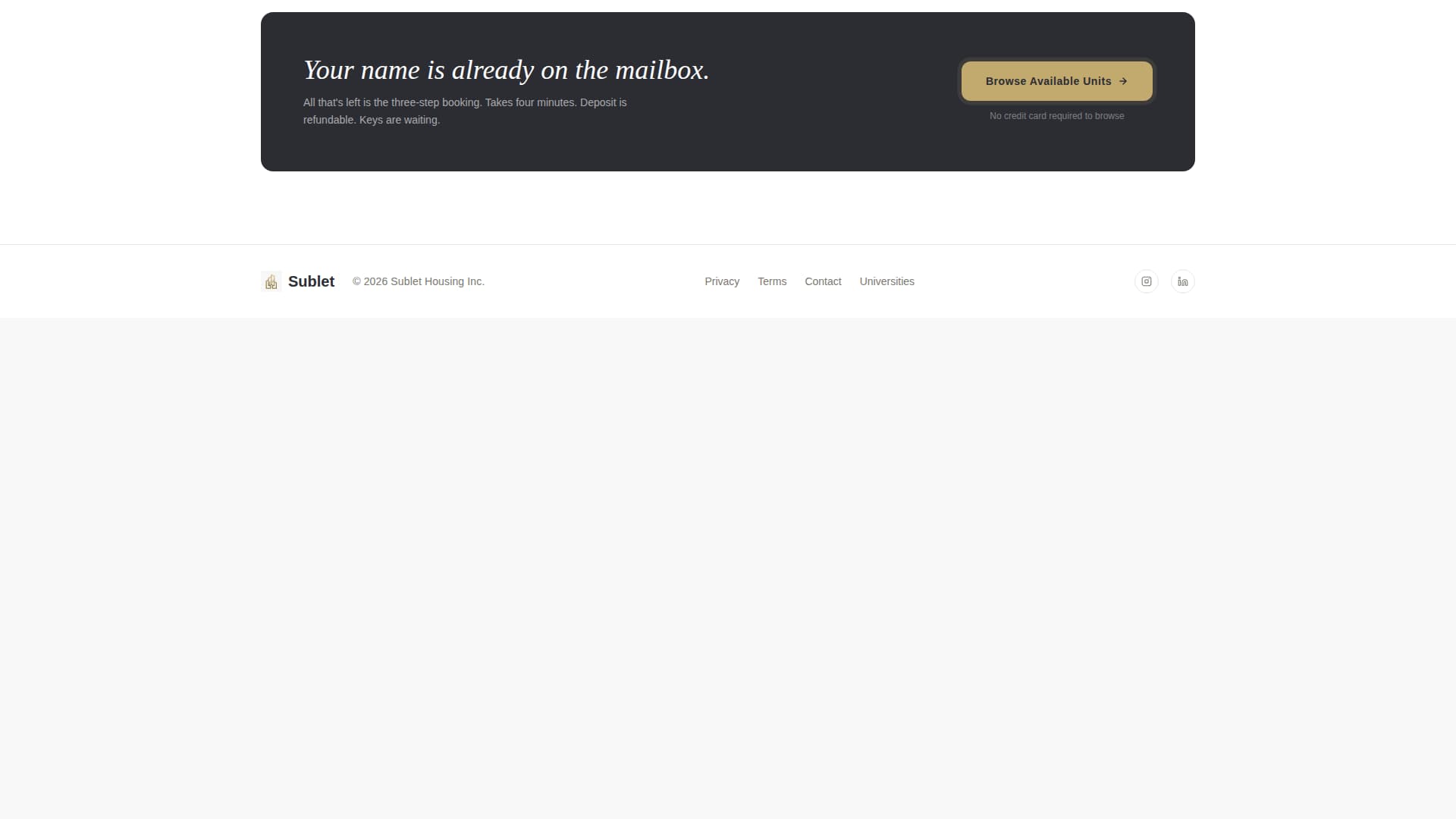The height and width of the screenshot is (819, 1456).
Task: Click the gold building logo beside Sublet
Action: [271, 281]
